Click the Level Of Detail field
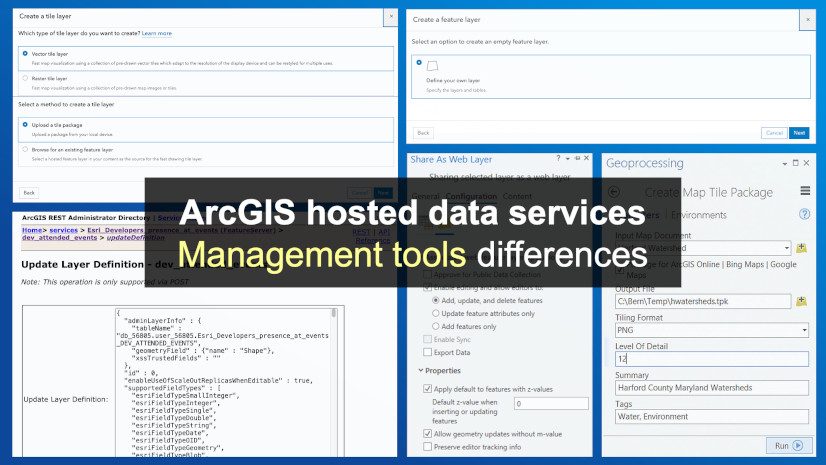This screenshot has width=826, height=465. 712,359
